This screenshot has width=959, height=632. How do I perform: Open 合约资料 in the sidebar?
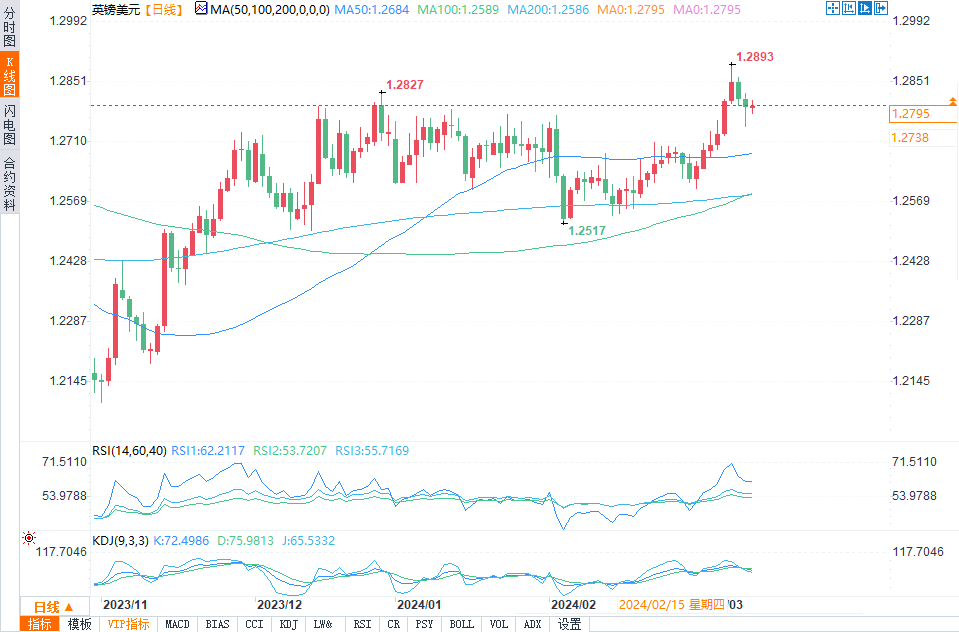pyautogui.click(x=9, y=183)
